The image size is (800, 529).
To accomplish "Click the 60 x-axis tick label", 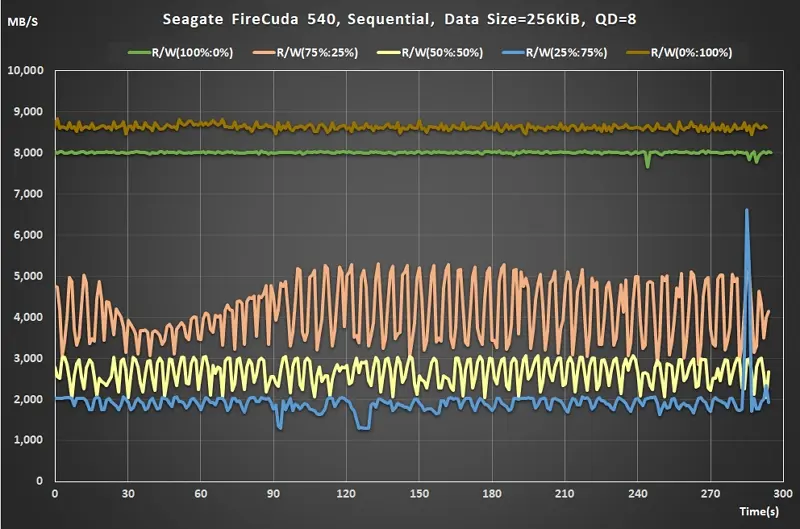I will pyautogui.click(x=201, y=494).
